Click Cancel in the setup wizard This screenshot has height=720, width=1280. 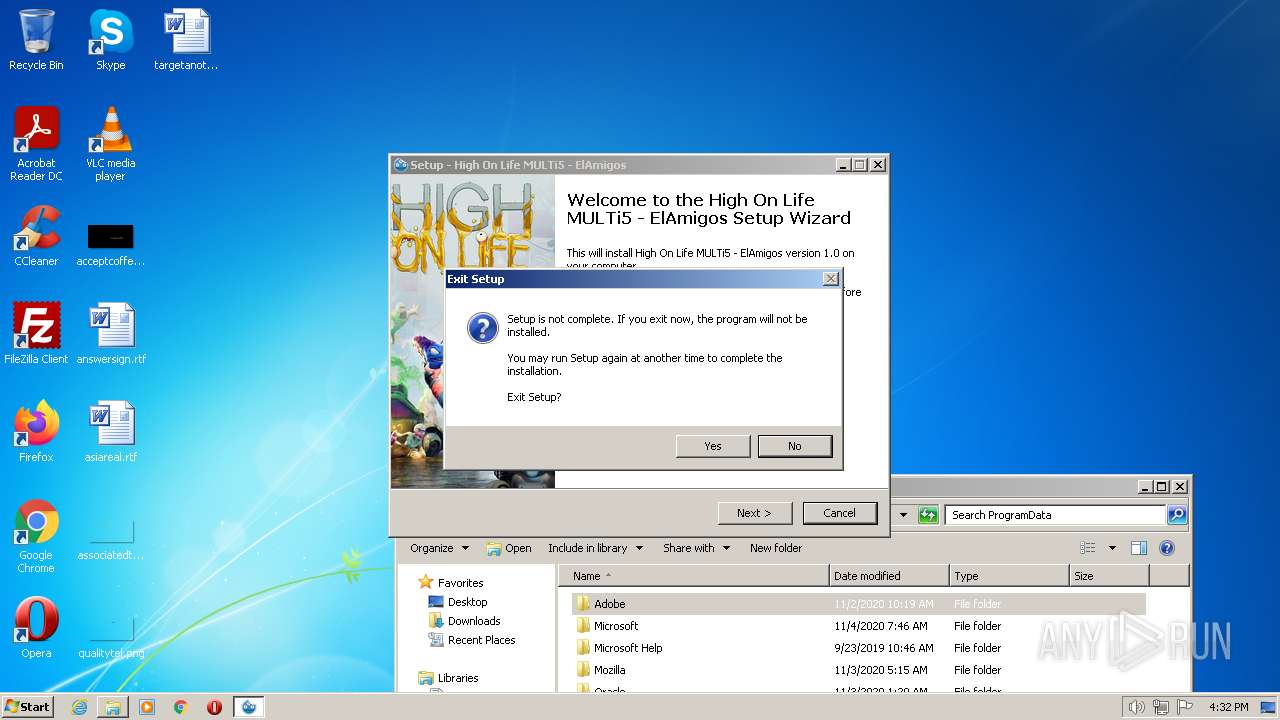click(x=840, y=513)
